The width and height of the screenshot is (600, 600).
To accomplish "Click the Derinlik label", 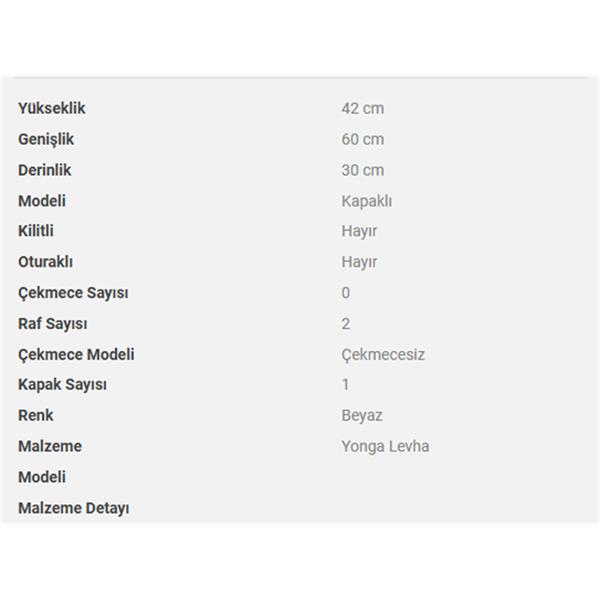I will [x=44, y=170].
